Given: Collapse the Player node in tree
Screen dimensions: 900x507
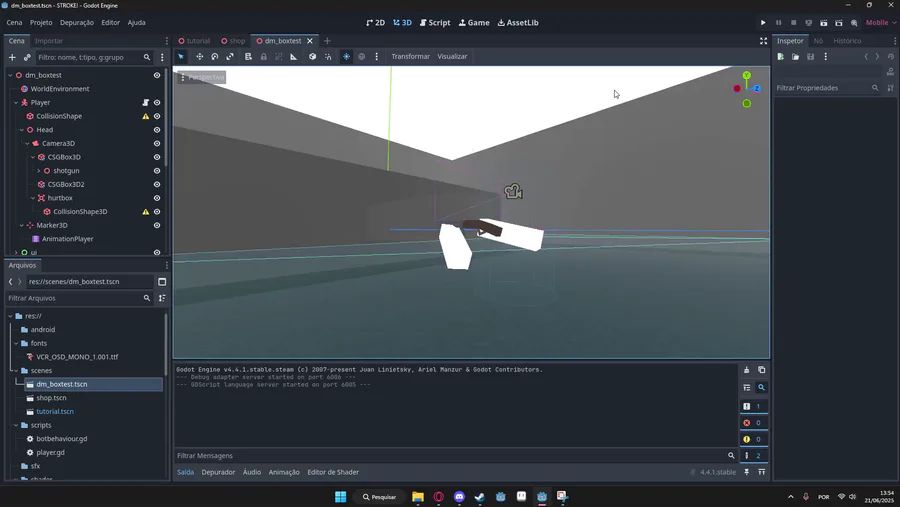Looking at the screenshot, I should coord(16,102).
